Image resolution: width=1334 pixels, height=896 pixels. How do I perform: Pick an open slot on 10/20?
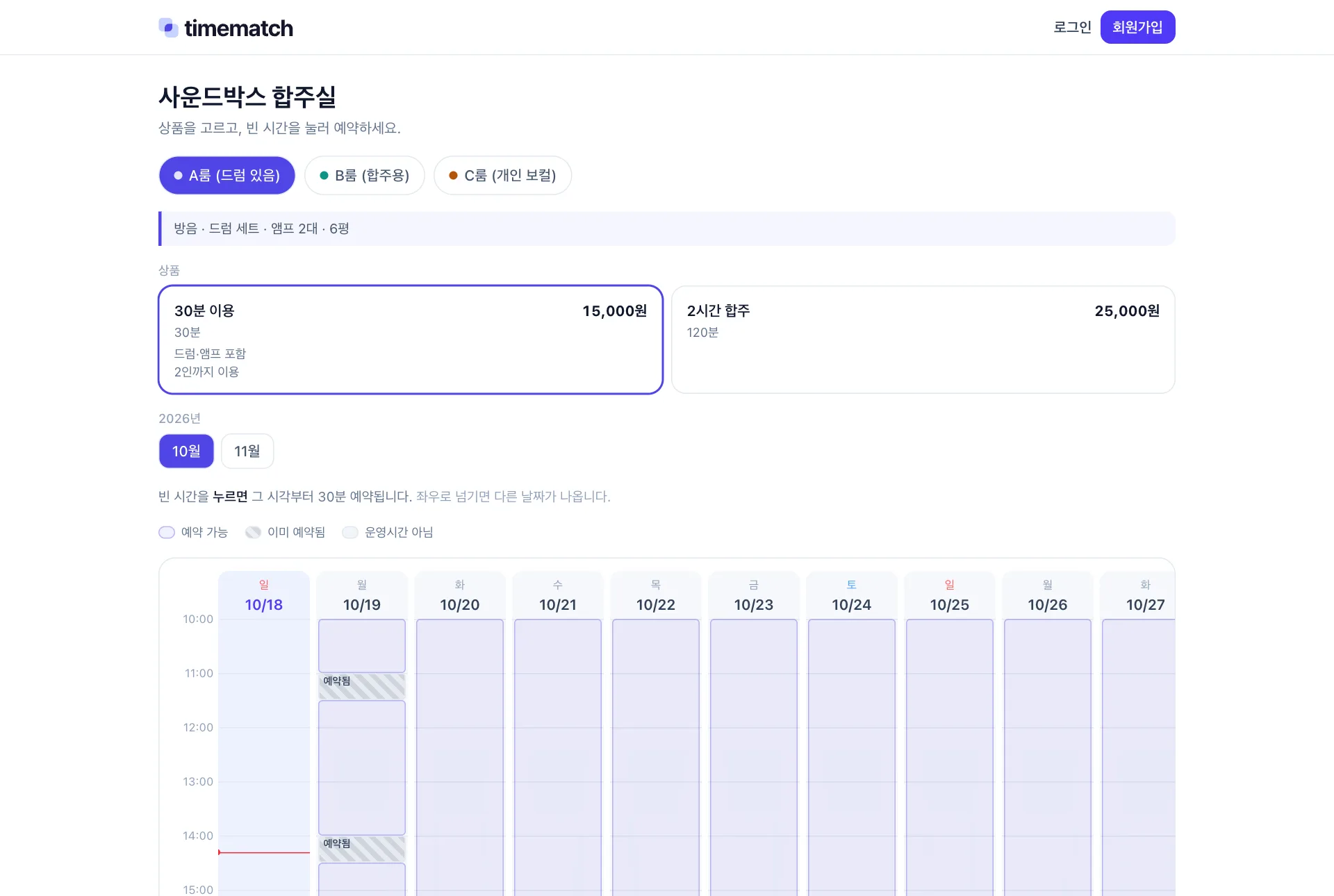tap(460, 757)
